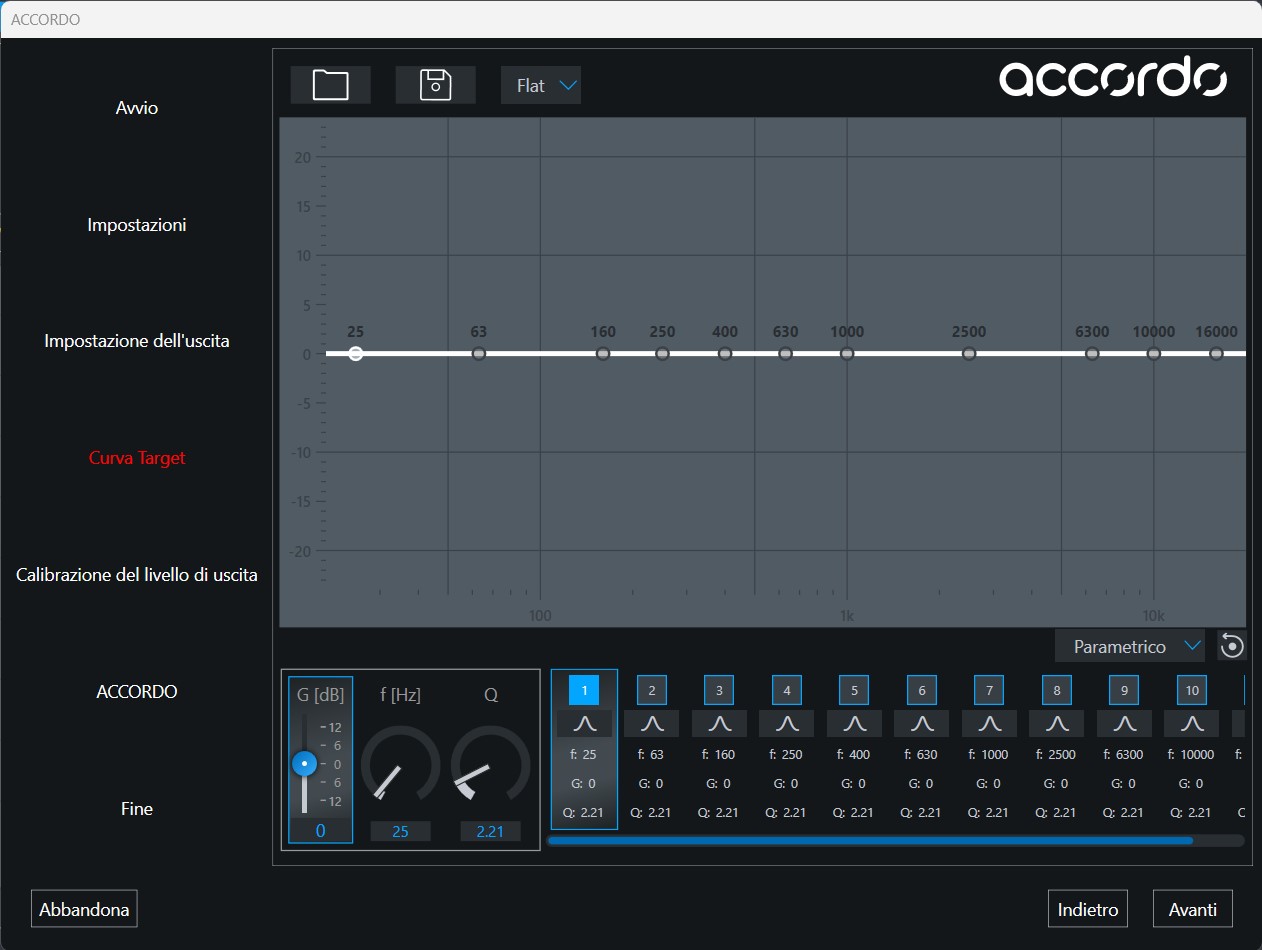
Task: Click the filter shape icon of band 10
Action: point(1192,723)
